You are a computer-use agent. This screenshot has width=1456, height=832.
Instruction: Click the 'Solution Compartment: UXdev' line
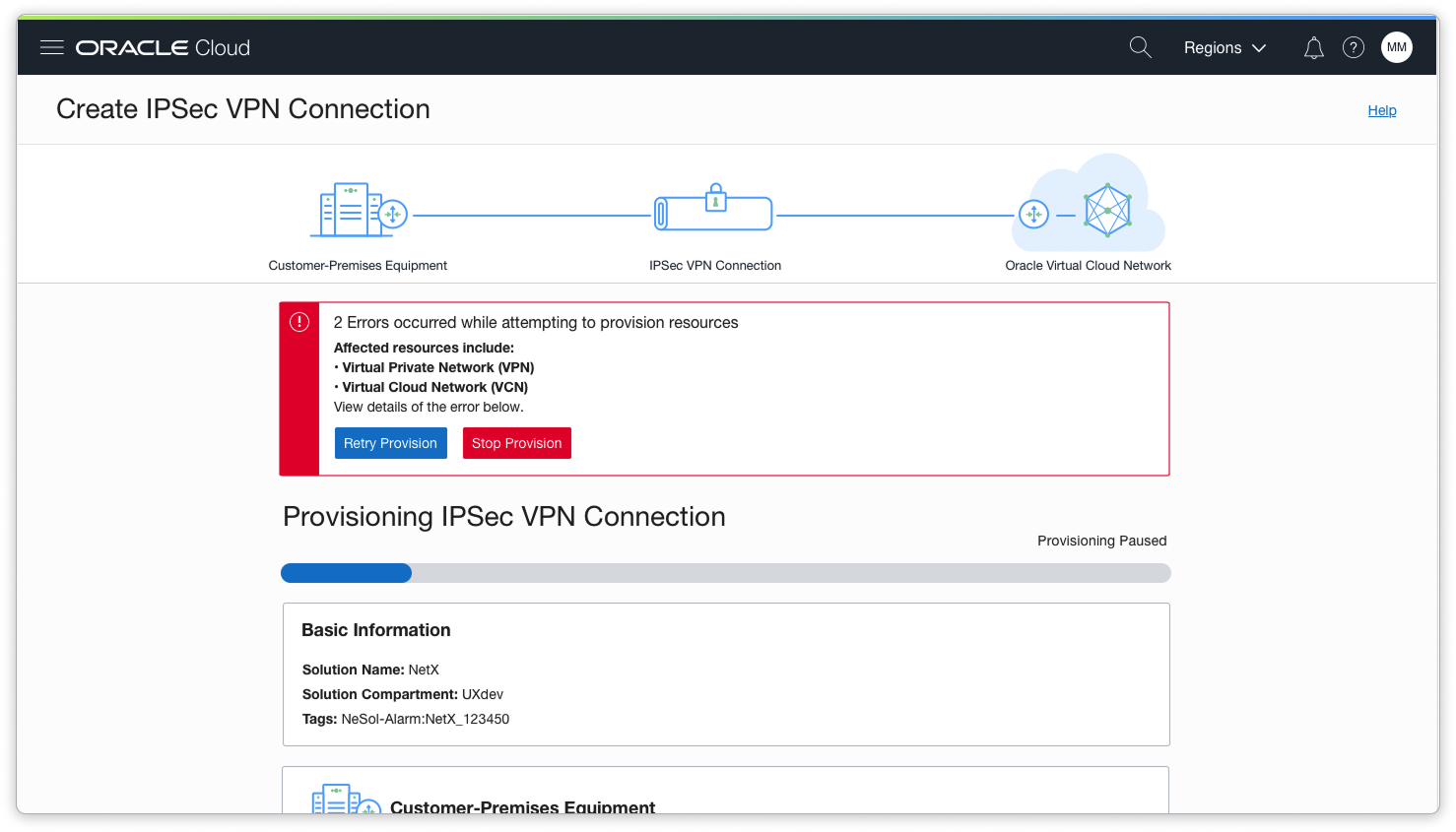pos(403,694)
